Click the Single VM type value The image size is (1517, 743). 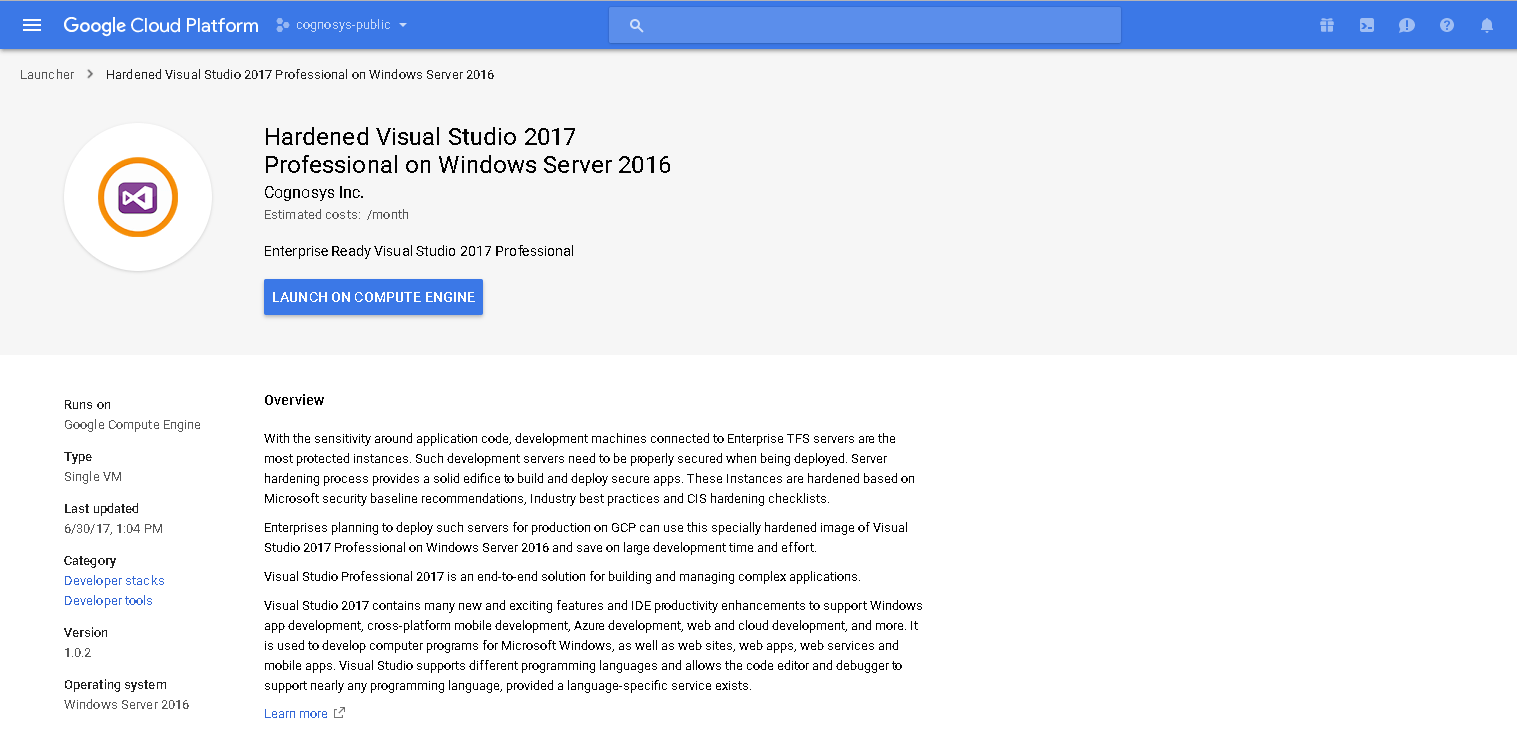click(x=93, y=476)
